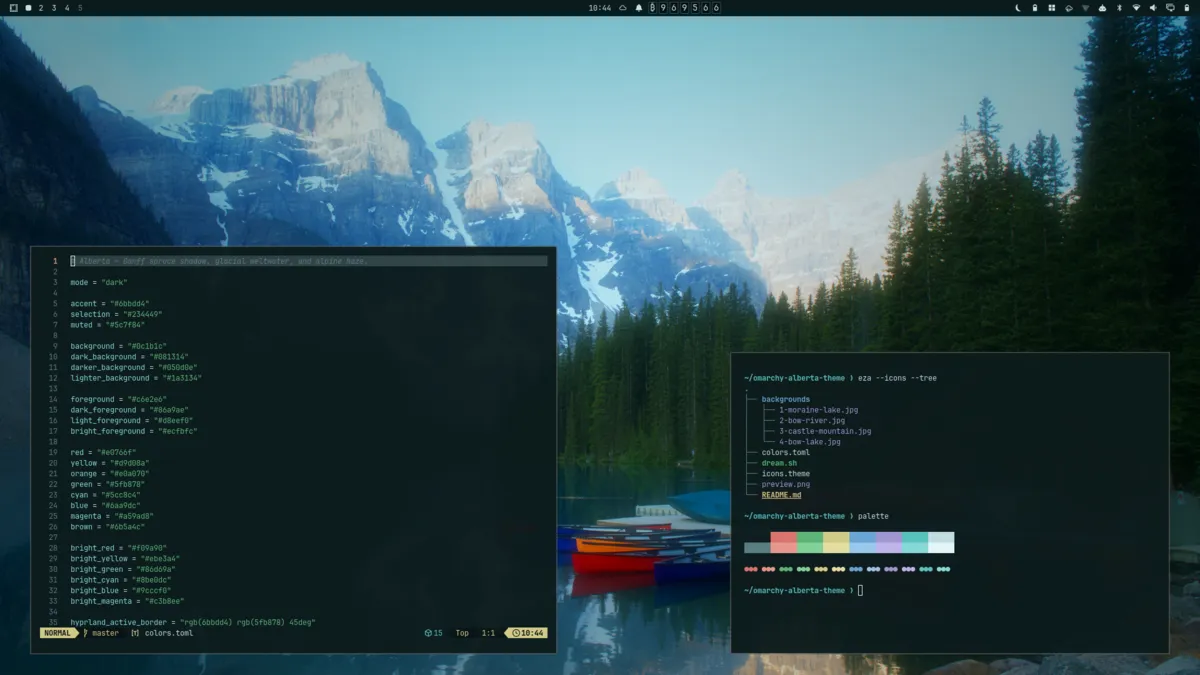Click dream.sh in terminal tree

click(779, 463)
